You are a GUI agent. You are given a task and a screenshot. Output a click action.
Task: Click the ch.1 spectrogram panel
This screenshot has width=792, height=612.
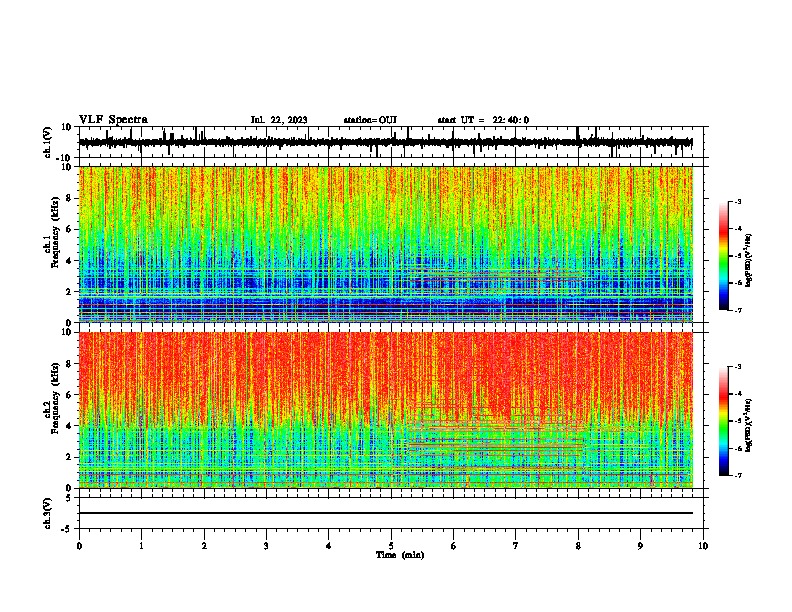click(x=386, y=244)
